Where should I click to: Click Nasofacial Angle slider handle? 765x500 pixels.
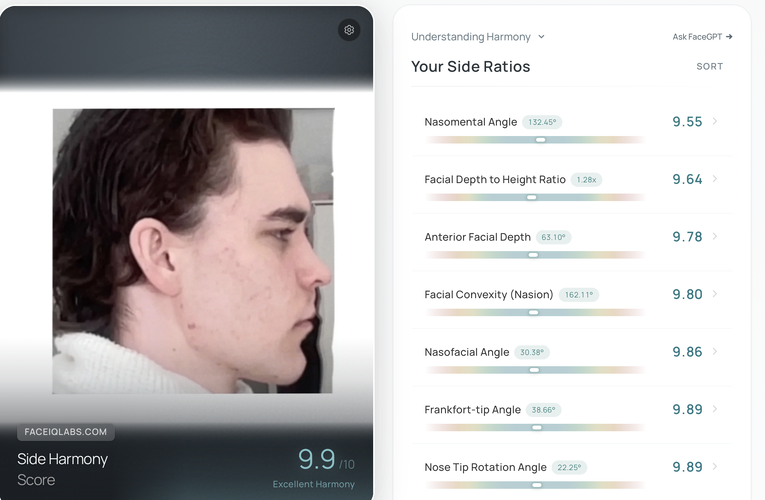(x=535, y=370)
